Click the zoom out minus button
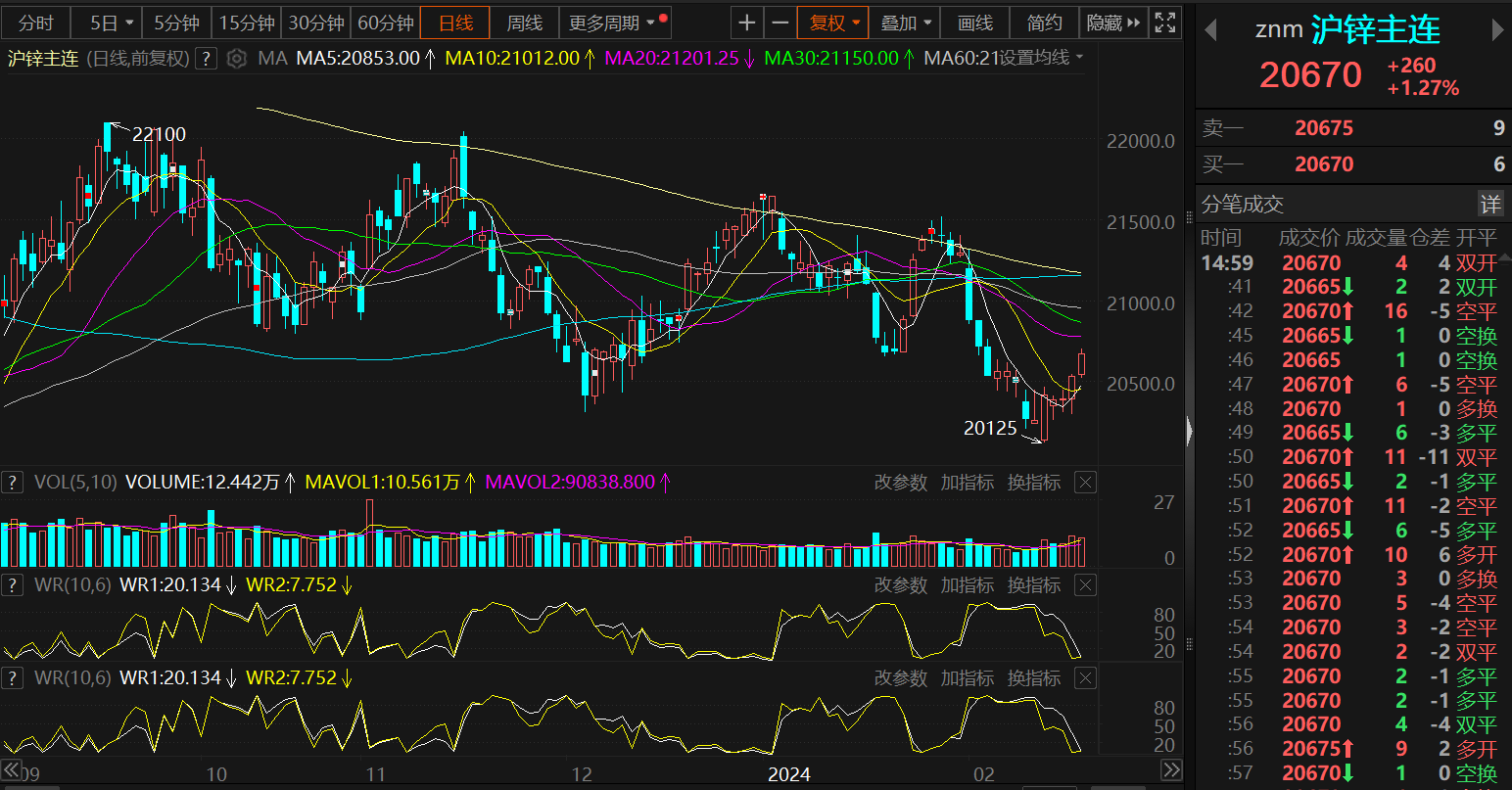 tap(780, 23)
